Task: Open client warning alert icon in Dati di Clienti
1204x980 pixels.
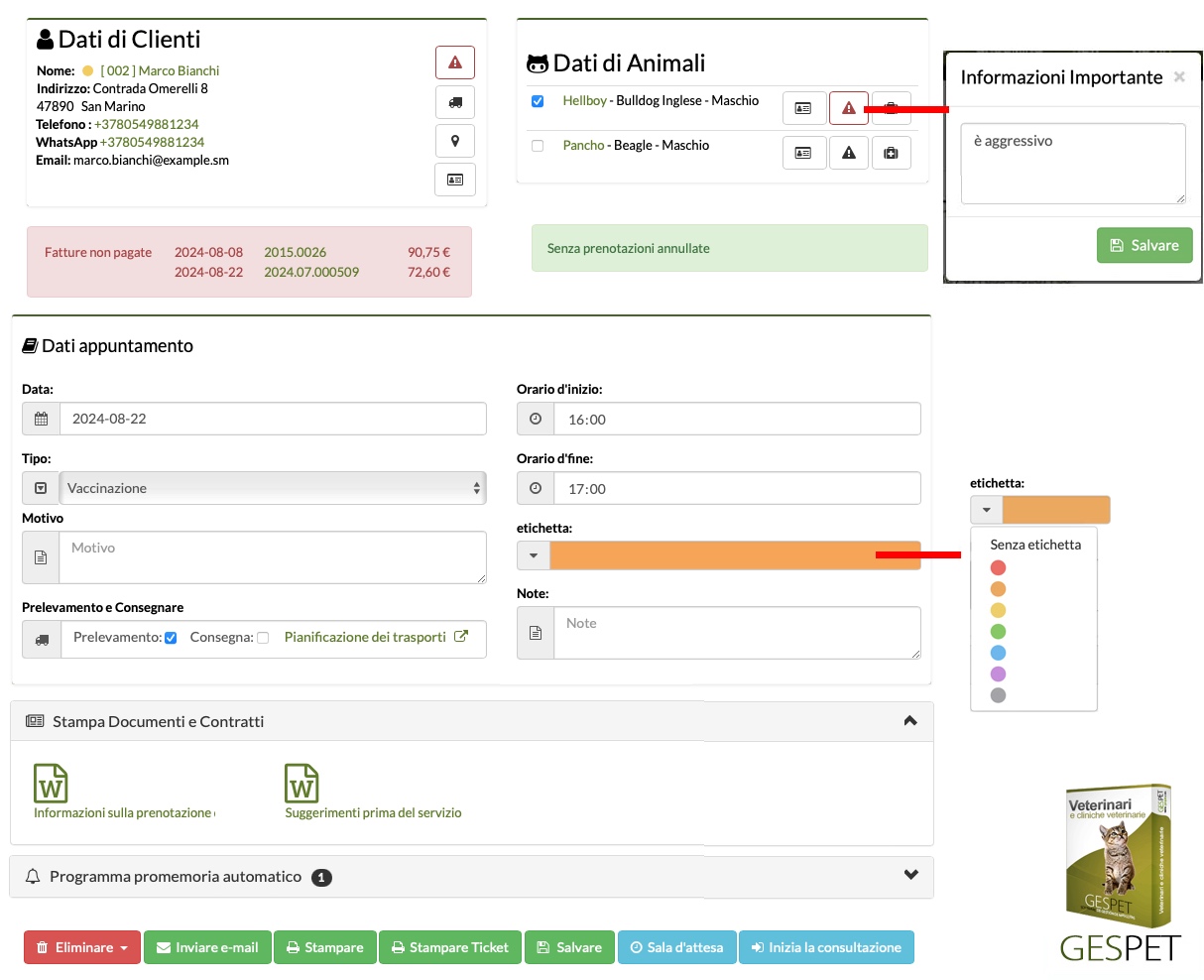Action: click(x=455, y=62)
